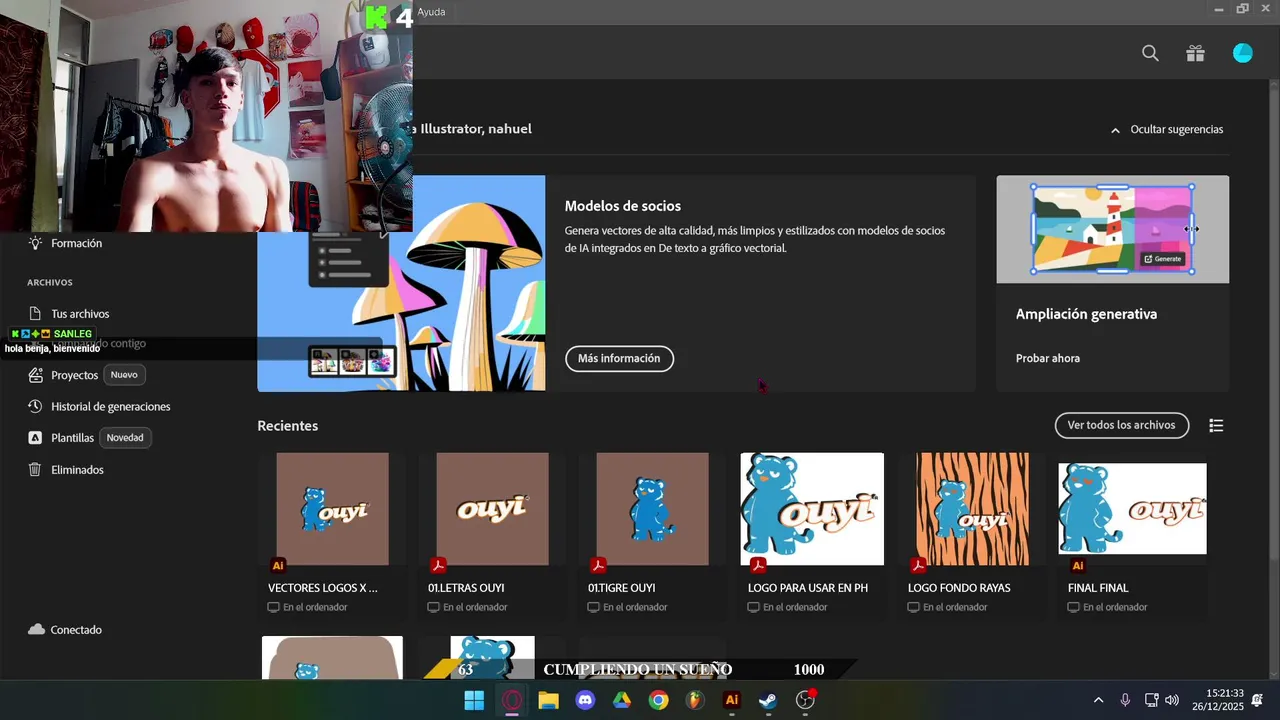Open Windows Start button in taskbar
The height and width of the screenshot is (720, 1280).
(474, 700)
